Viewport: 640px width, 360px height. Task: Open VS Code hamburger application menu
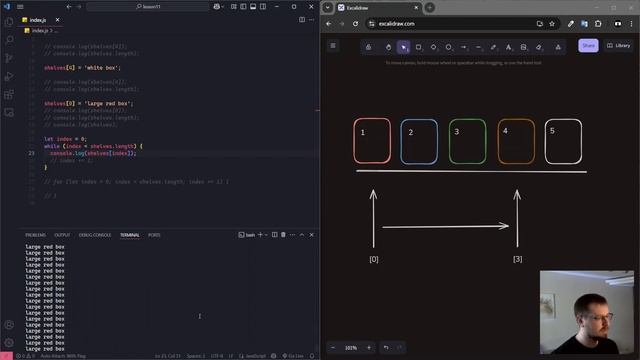coord(20,7)
